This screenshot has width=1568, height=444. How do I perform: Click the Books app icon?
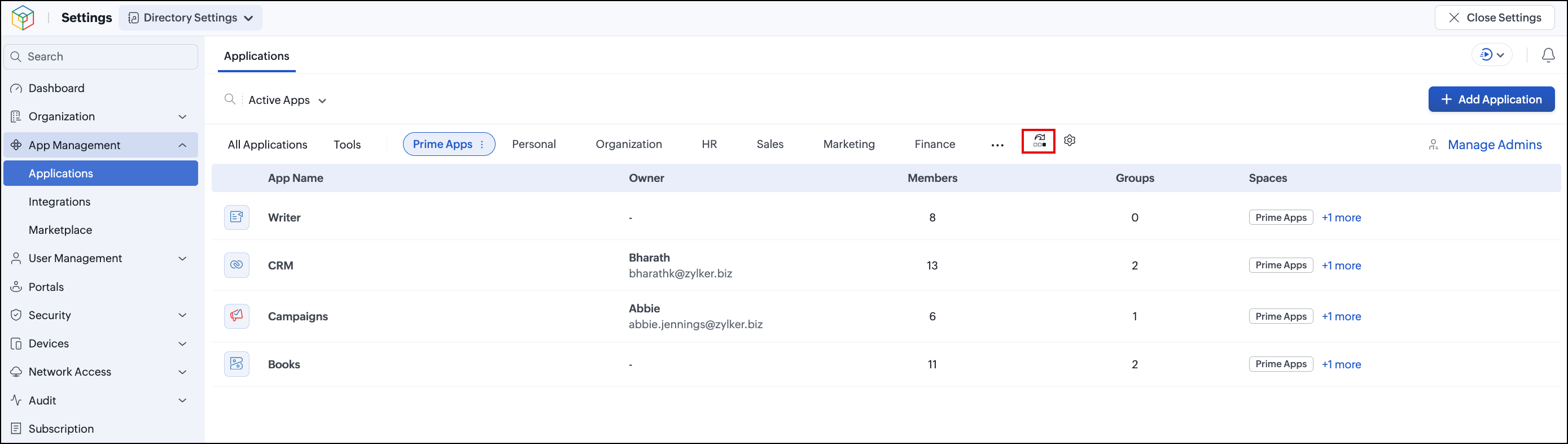pyautogui.click(x=237, y=364)
